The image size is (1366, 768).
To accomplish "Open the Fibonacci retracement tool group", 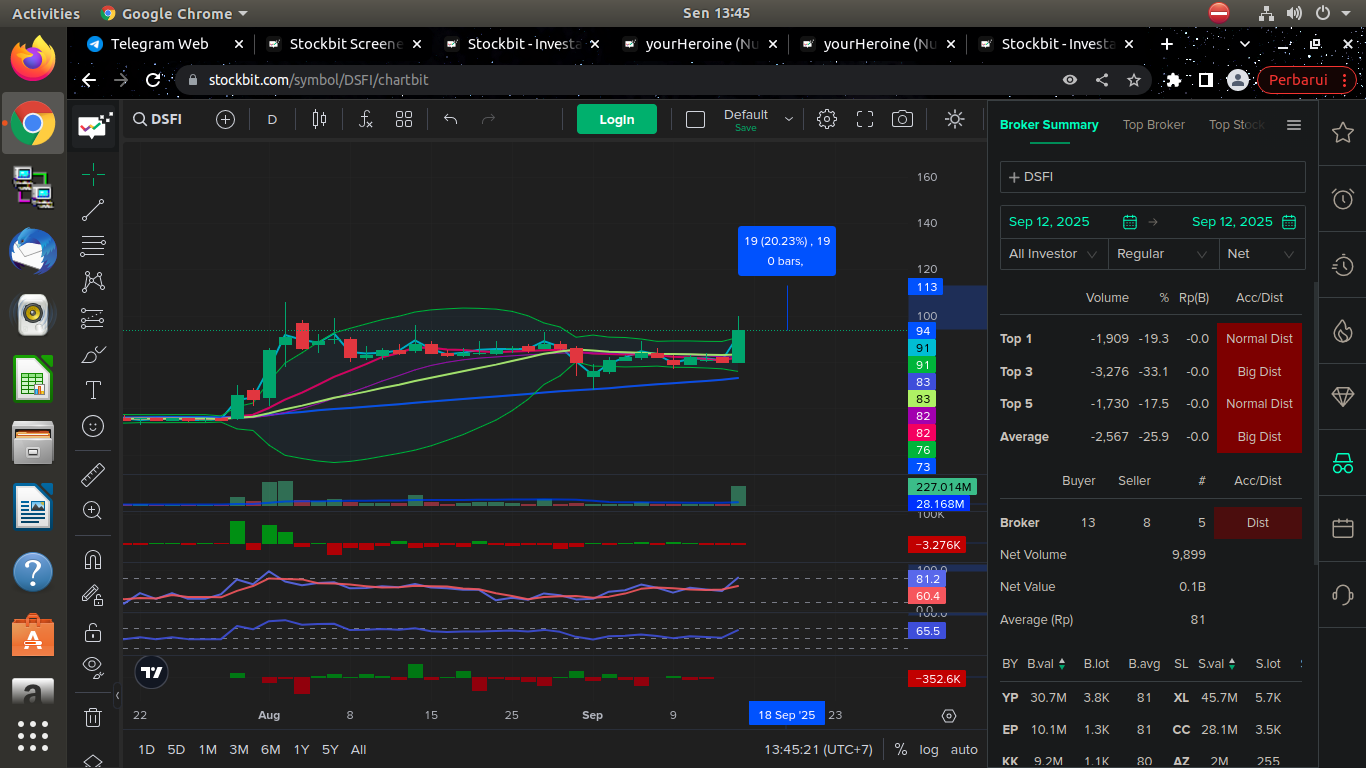I will [x=93, y=246].
